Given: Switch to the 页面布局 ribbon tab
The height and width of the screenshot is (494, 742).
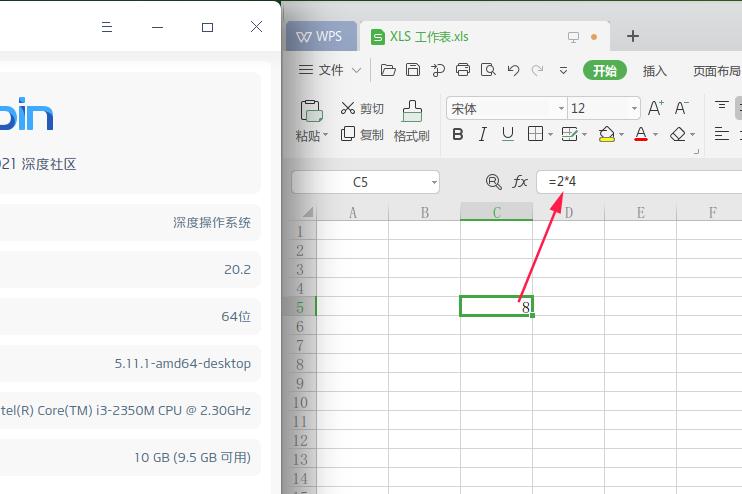Looking at the screenshot, I should (716, 71).
